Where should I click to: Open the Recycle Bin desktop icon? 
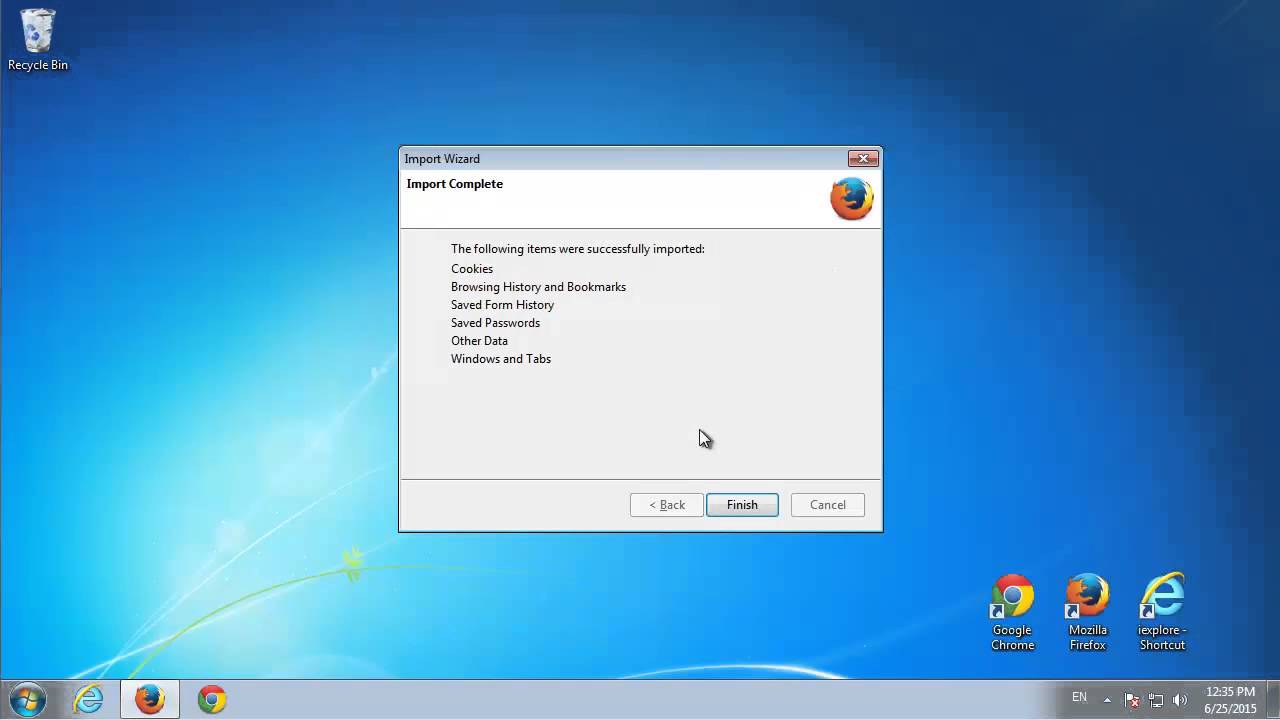pyautogui.click(x=38, y=40)
